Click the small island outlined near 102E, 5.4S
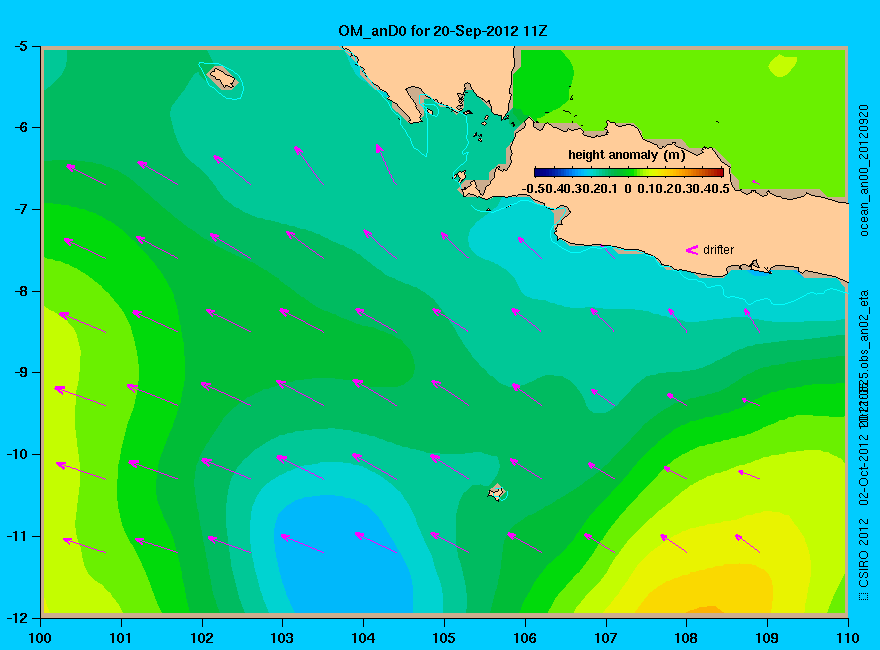Viewport: 880px width, 650px height. click(223, 77)
